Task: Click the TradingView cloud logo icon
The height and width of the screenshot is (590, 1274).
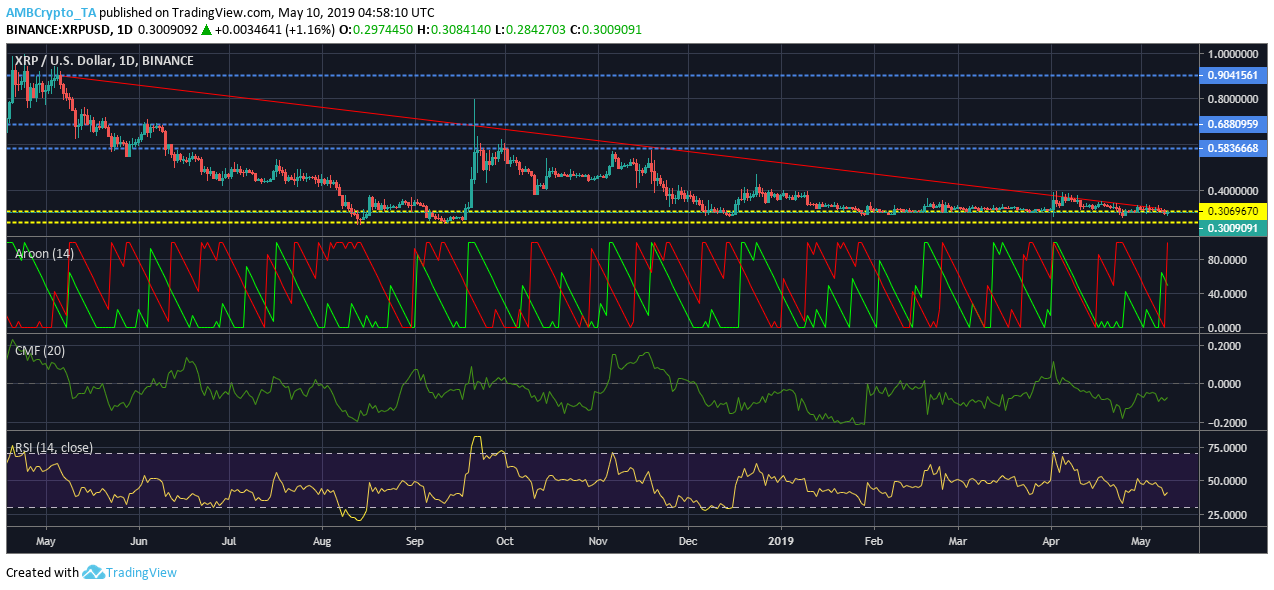Action: pyautogui.click(x=93, y=573)
